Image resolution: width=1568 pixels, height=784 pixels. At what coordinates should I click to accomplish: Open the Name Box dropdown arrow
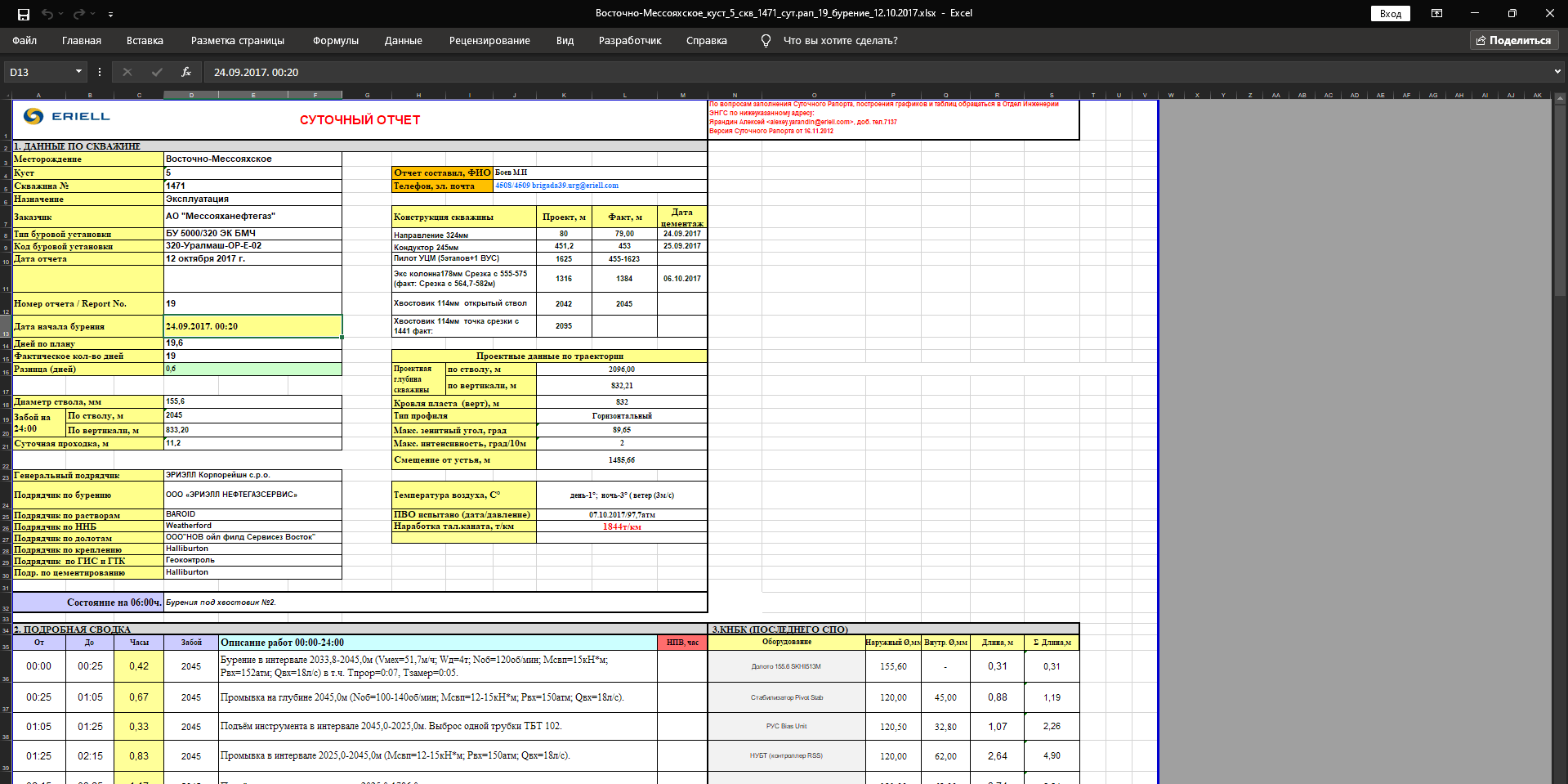click(79, 72)
